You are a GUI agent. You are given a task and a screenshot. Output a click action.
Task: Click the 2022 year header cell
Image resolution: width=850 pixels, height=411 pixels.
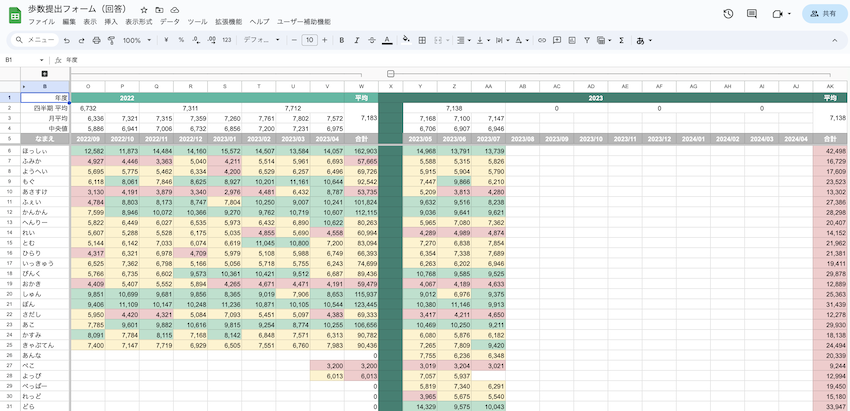pos(208,98)
